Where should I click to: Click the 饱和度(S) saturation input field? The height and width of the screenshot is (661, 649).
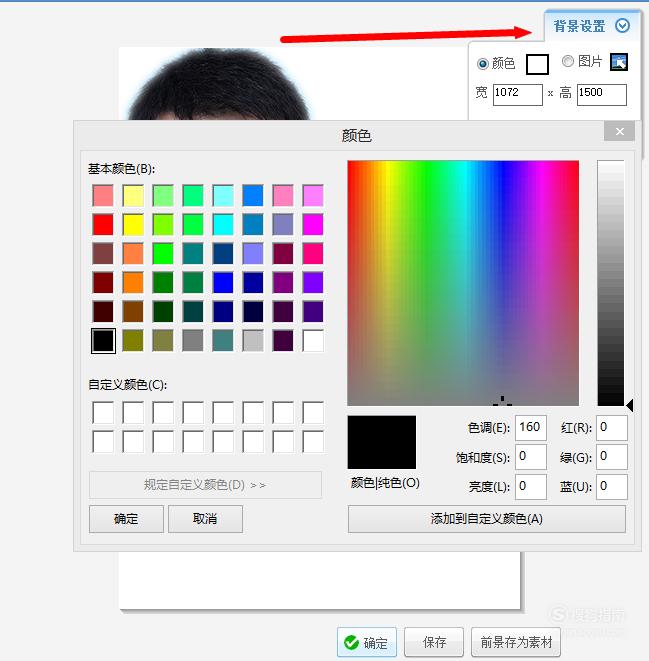tap(531, 457)
